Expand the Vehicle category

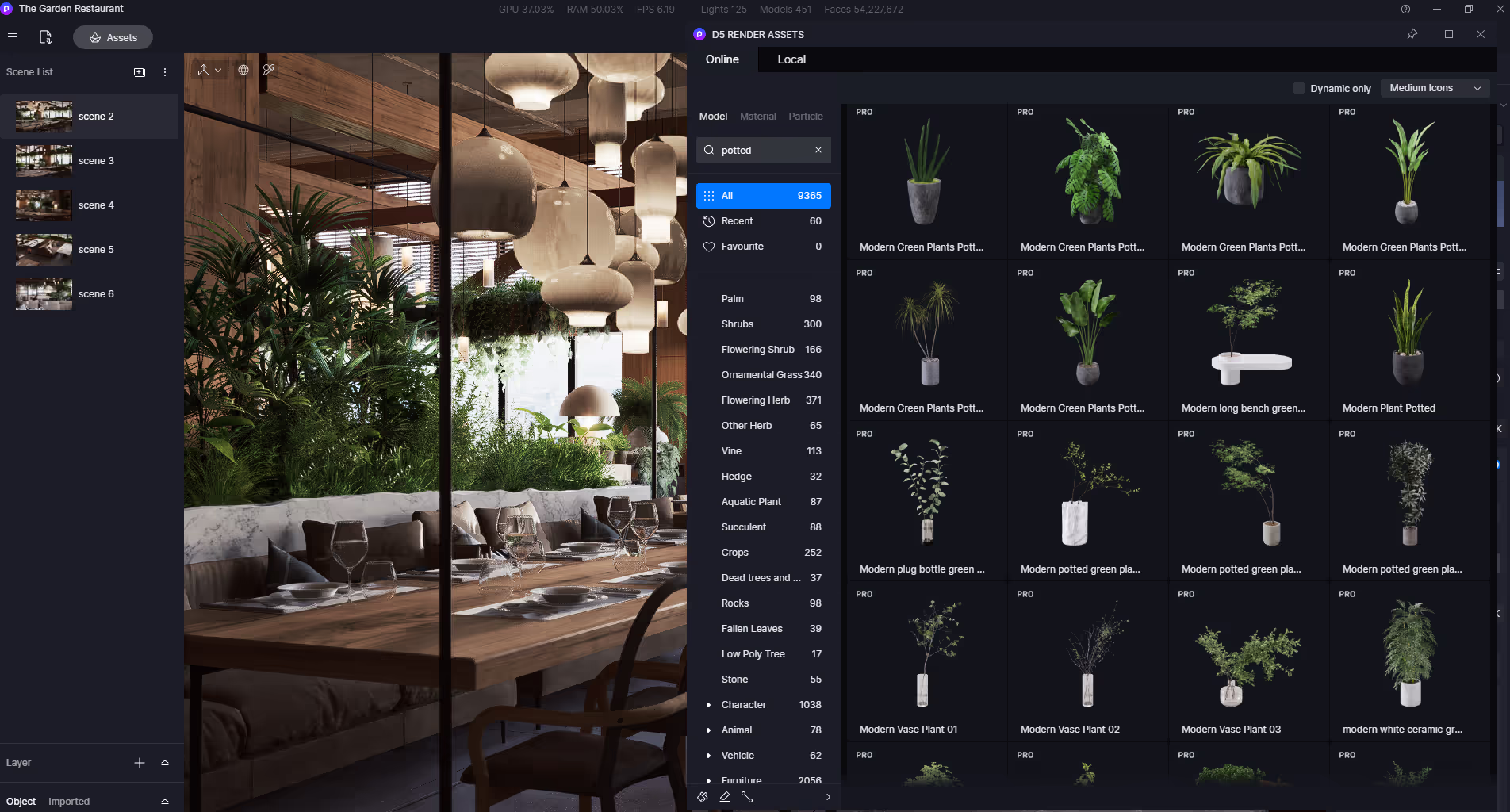709,756
